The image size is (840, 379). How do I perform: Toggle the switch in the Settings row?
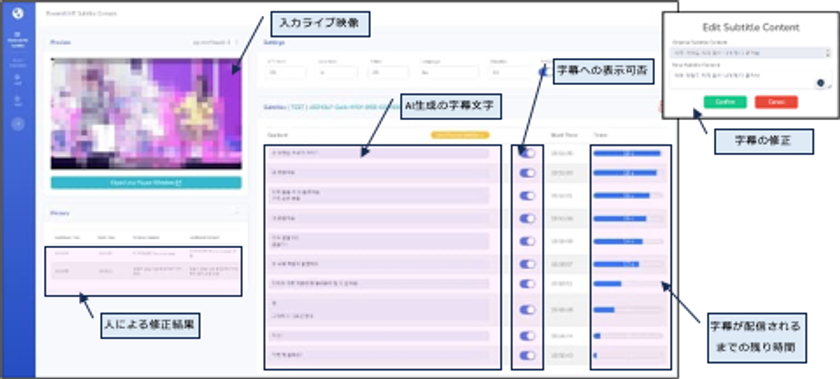point(544,72)
